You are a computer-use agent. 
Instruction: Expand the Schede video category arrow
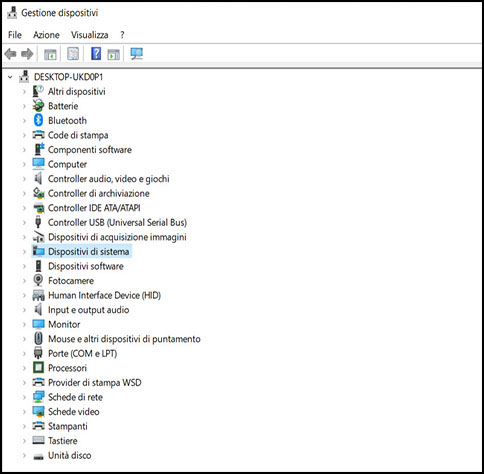coord(24,411)
